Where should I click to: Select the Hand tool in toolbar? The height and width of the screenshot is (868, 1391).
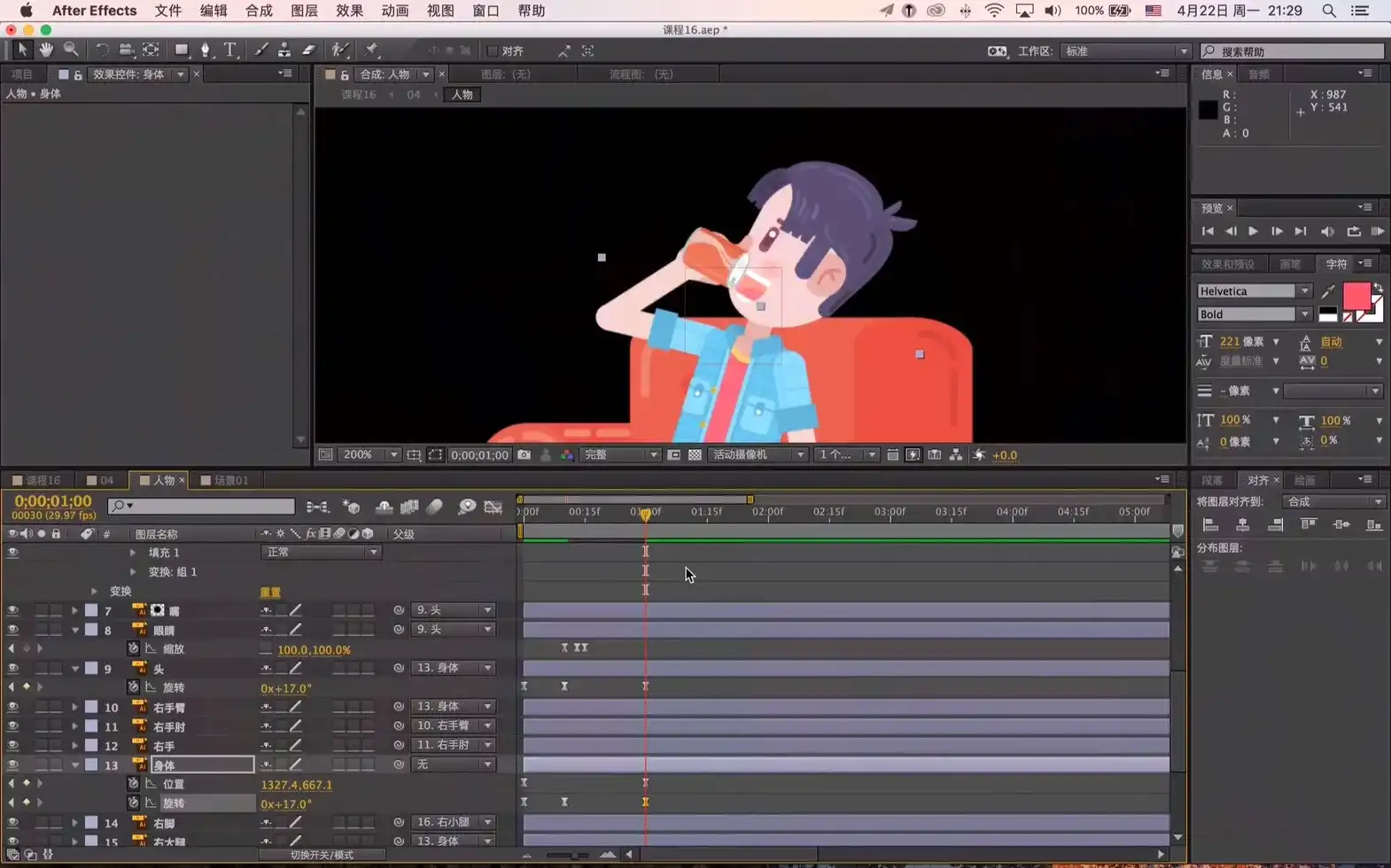click(46, 50)
